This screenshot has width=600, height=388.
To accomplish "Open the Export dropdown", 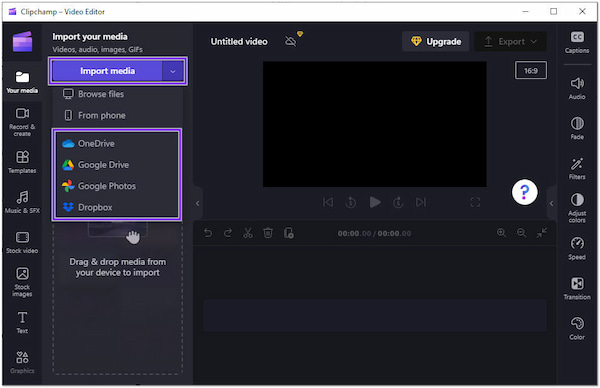I will tap(510, 41).
